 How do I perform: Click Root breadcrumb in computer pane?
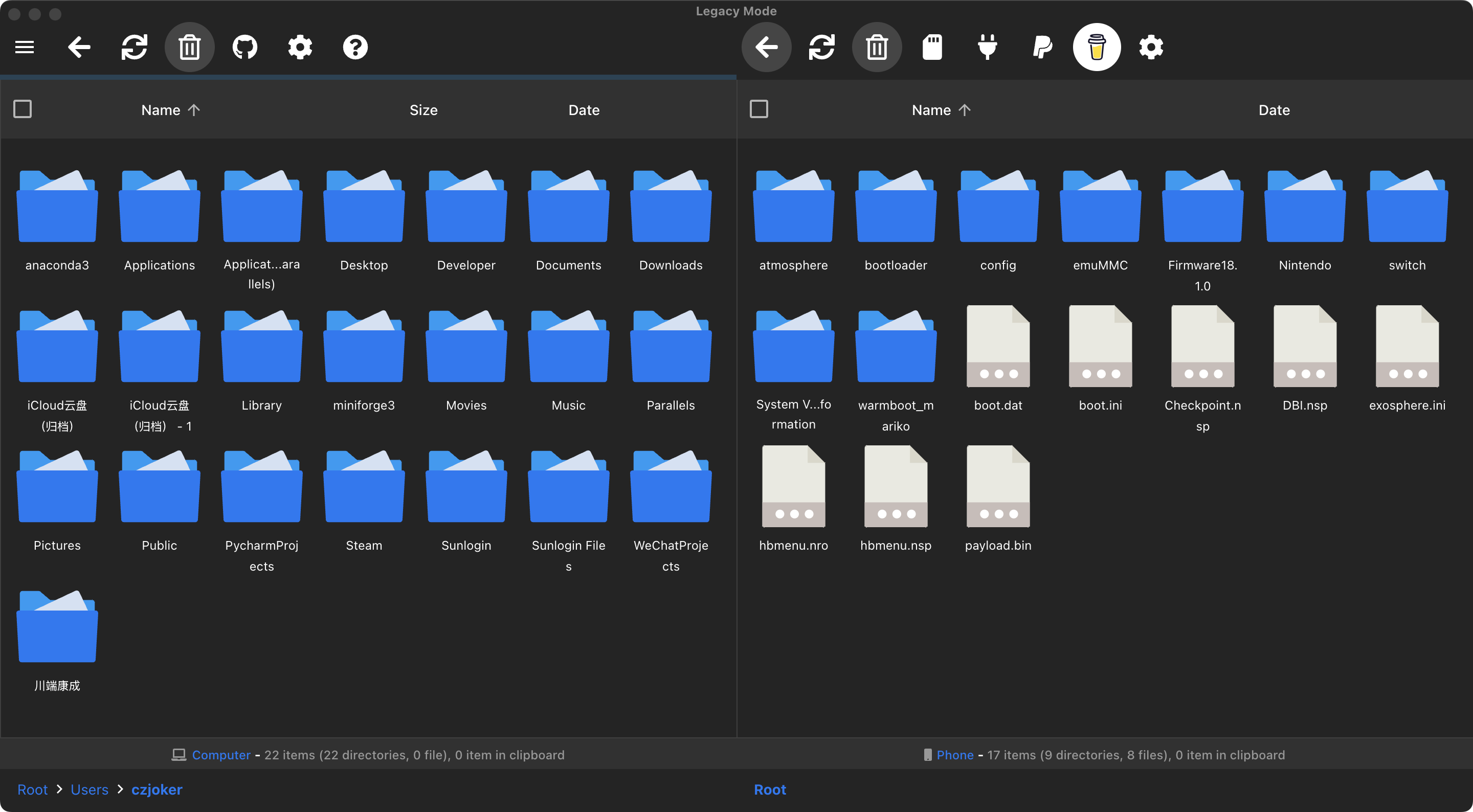click(33, 789)
